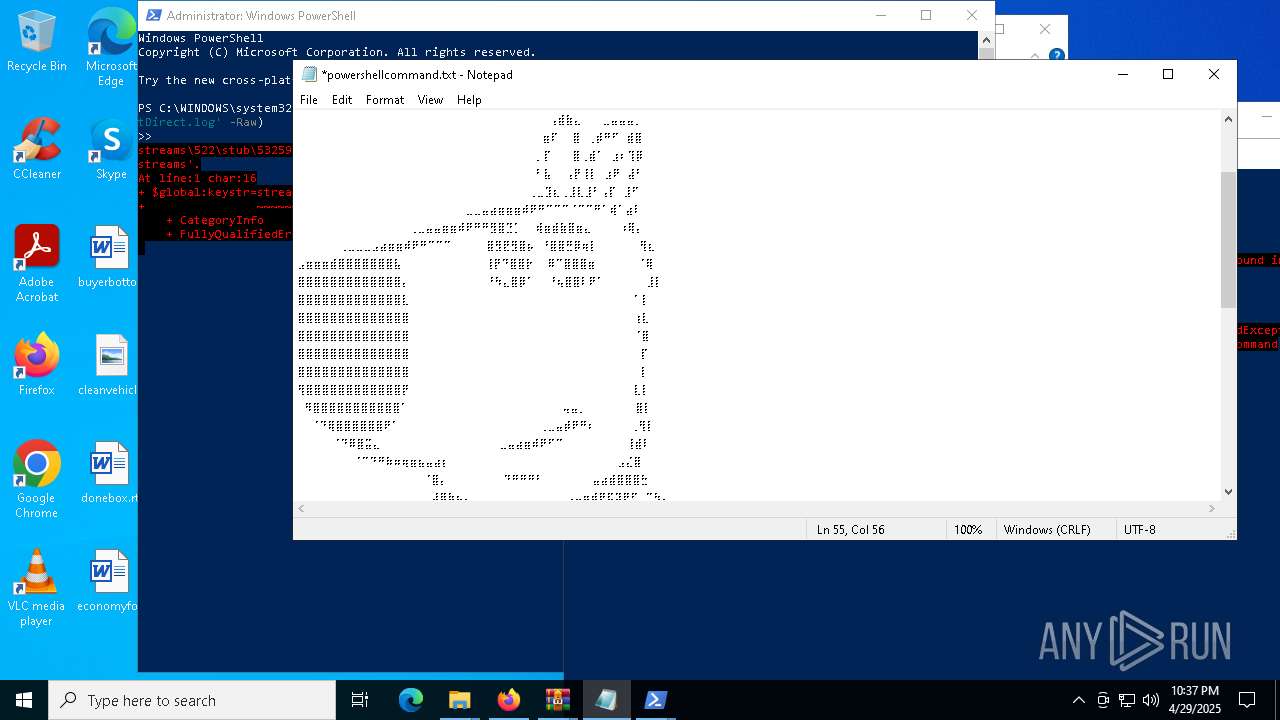Click Notepad scroll up arrow
Screen dimensions: 1280x720
[x=1228, y=119]
